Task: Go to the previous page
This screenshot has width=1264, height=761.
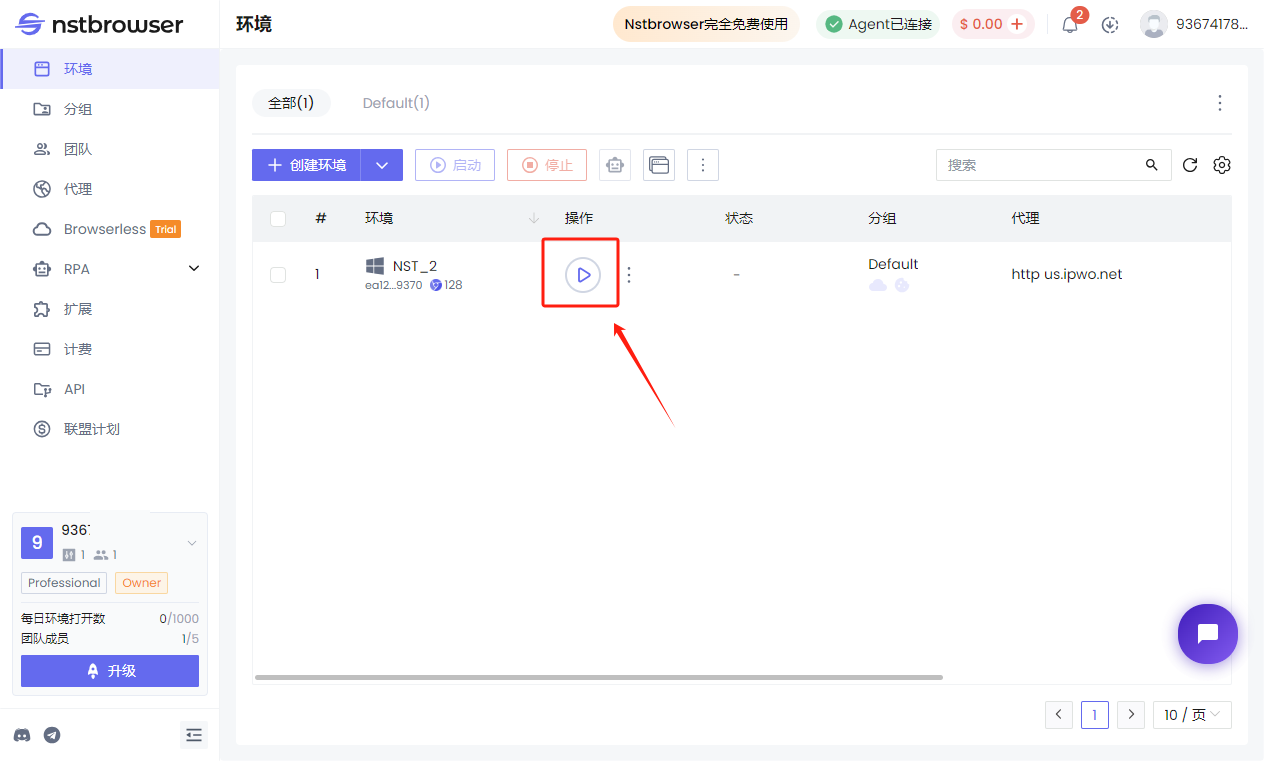Action: (1059, 715)
